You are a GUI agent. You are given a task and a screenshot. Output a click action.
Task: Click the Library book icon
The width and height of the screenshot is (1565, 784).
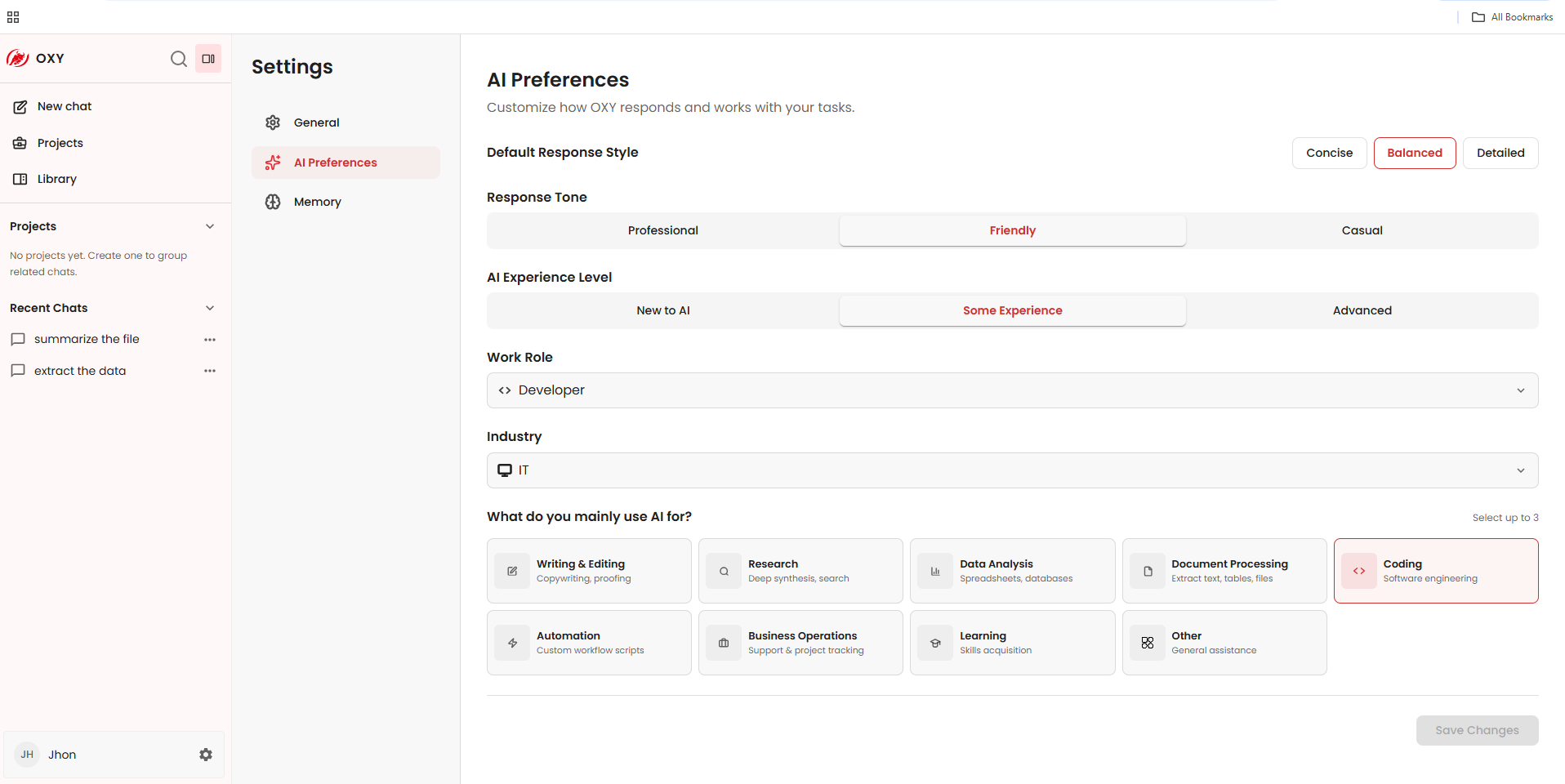click(x=20, y=179)
